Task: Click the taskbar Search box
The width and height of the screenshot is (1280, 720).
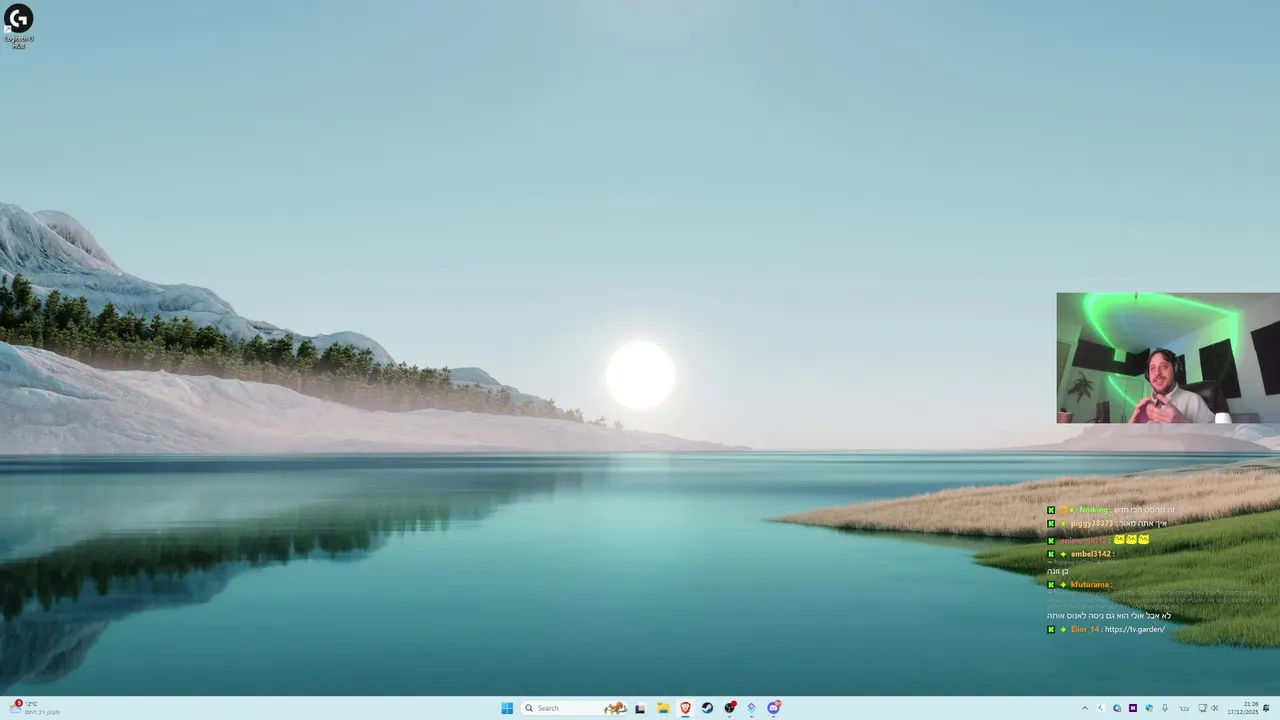Action: [x=575, y=708]
